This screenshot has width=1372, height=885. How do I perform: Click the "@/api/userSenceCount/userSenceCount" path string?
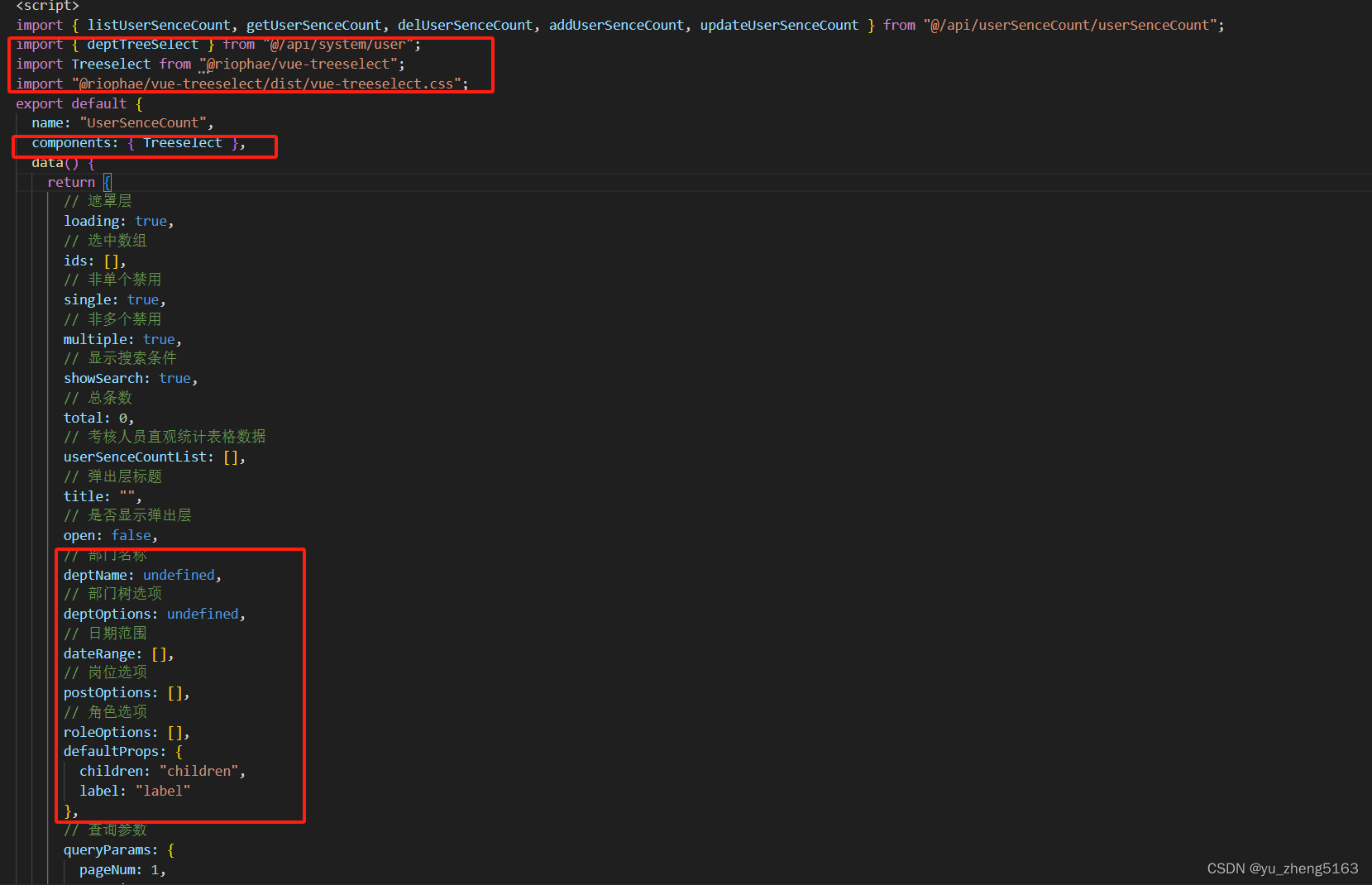(1070, 25)
